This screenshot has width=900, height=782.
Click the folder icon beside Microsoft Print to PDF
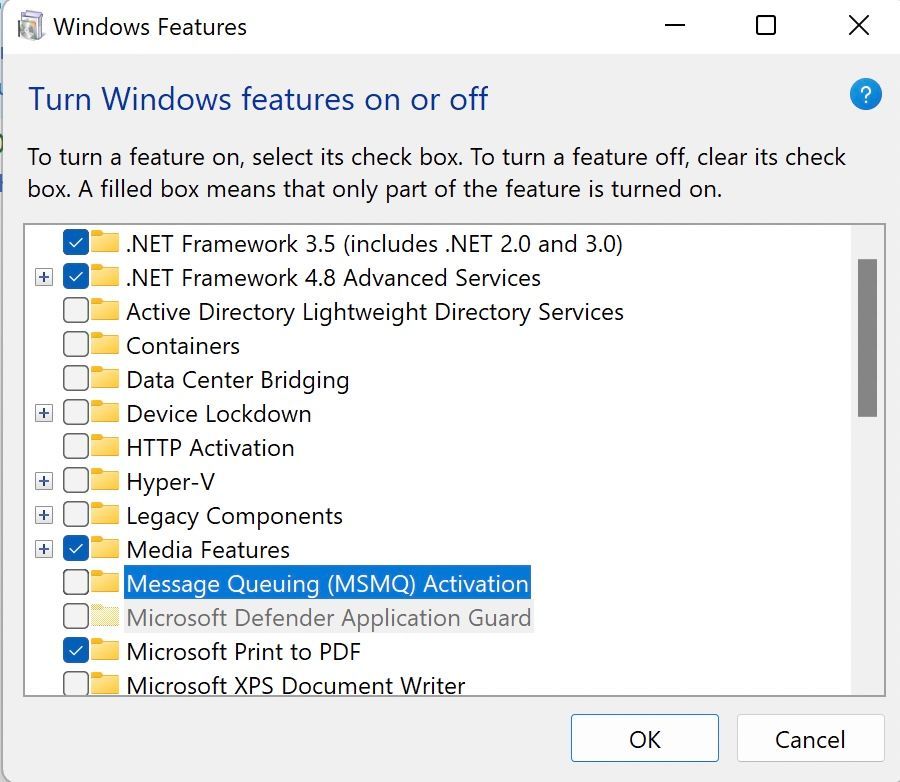[103, 651]
